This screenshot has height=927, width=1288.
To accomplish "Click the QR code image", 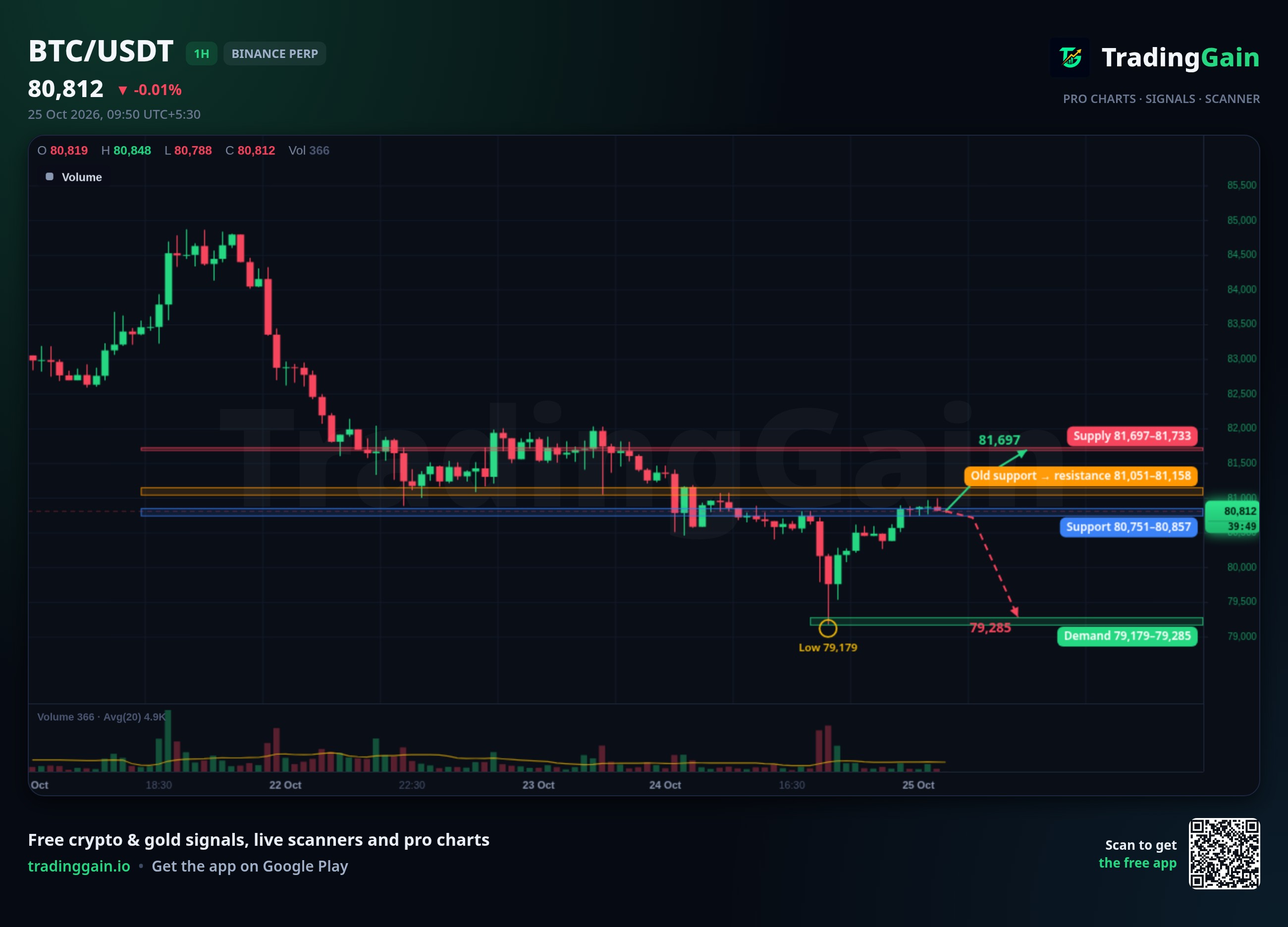I will 1225,854.
